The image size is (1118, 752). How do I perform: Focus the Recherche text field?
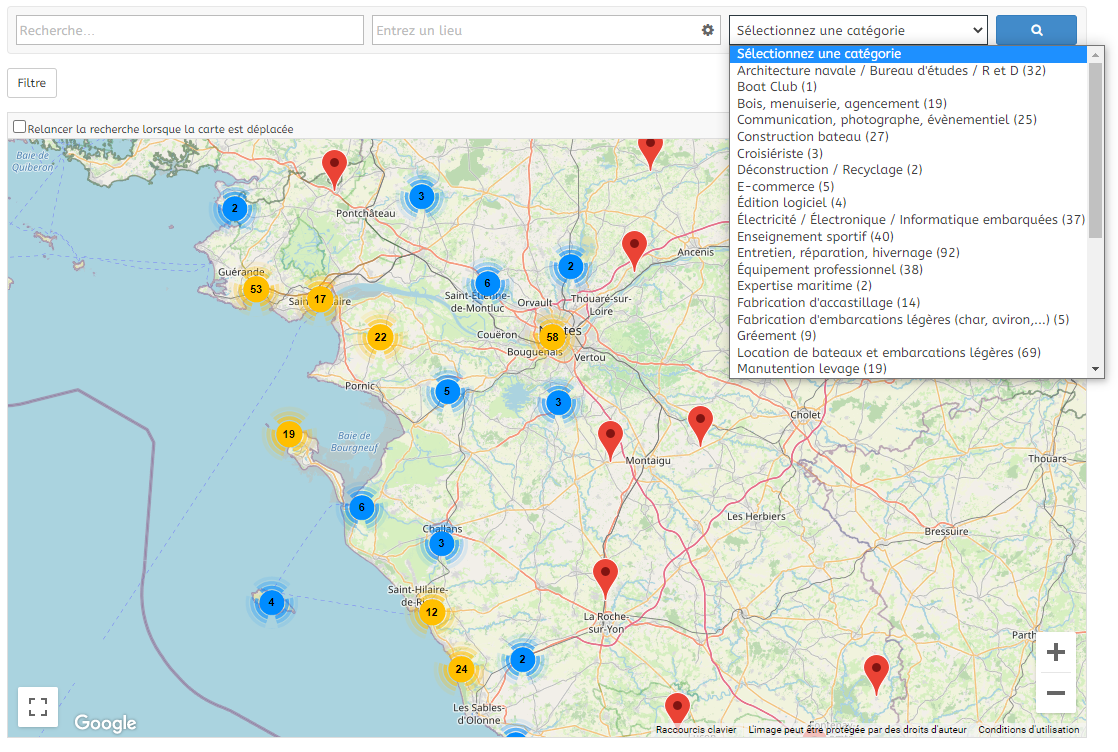click(190, 30)
